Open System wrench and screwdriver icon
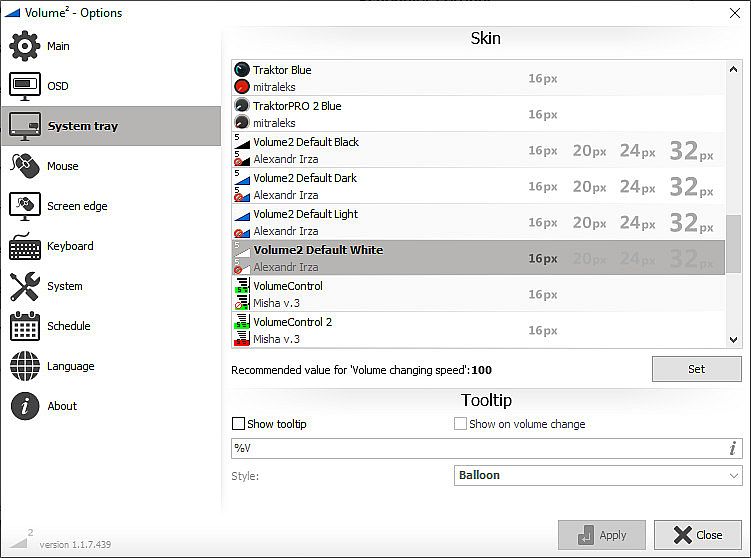The height and width of the screenshot is (558, 751). point(24,286)
